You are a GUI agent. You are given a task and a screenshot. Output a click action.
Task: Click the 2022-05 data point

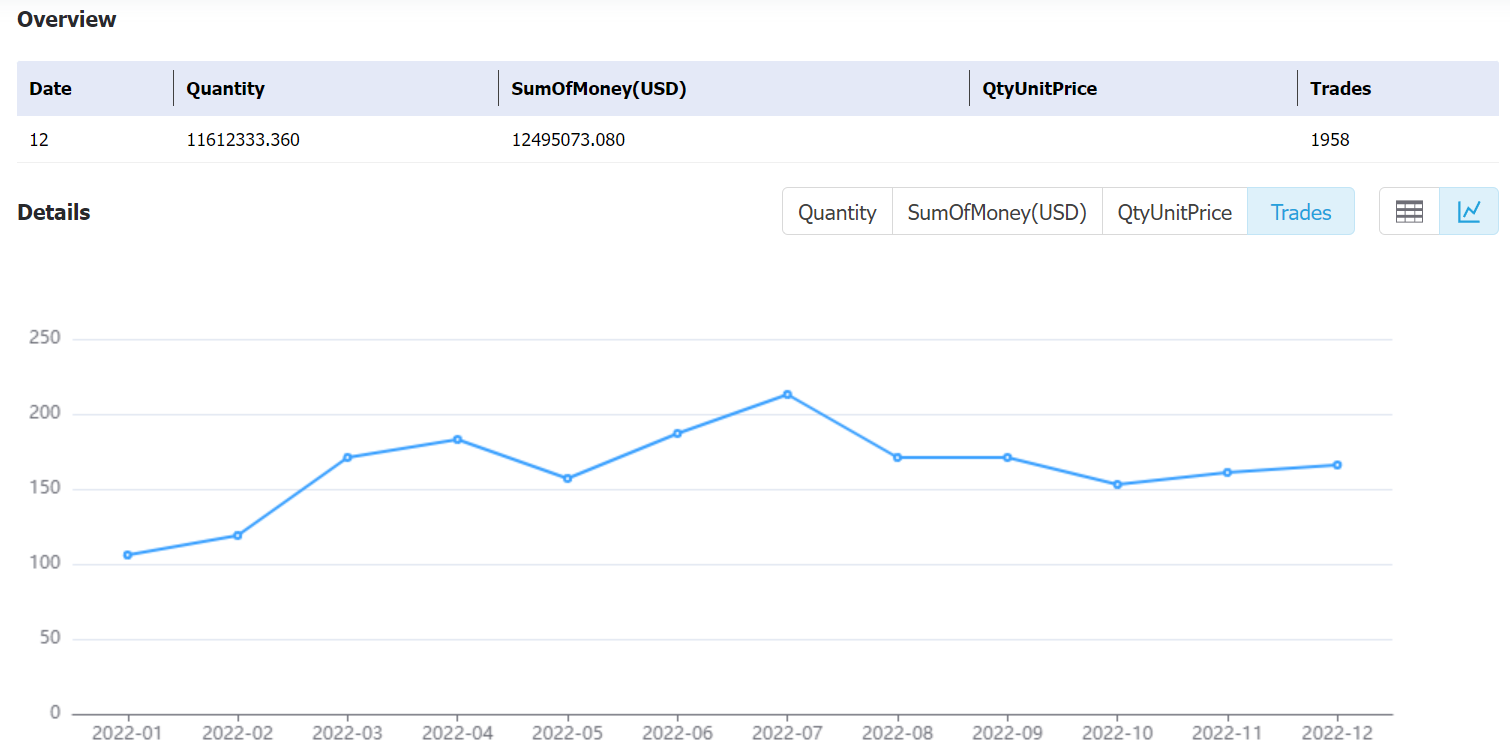[567, 478]
